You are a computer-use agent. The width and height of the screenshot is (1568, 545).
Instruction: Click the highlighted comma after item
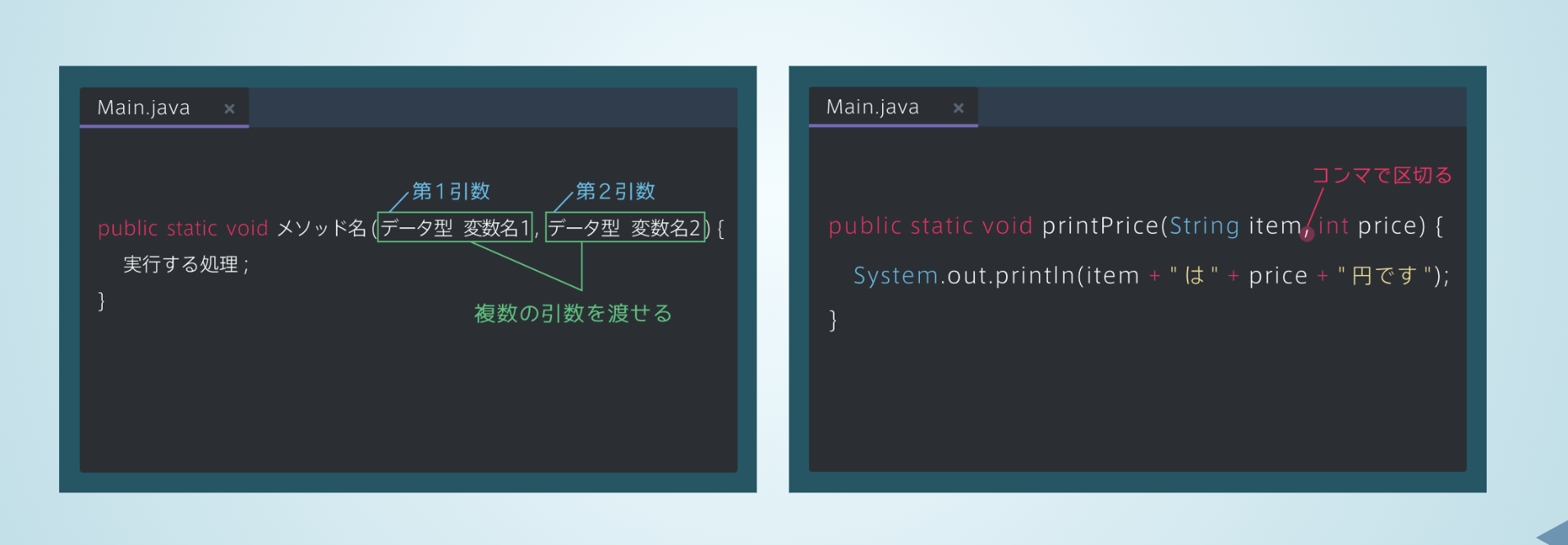(1307, 234)
